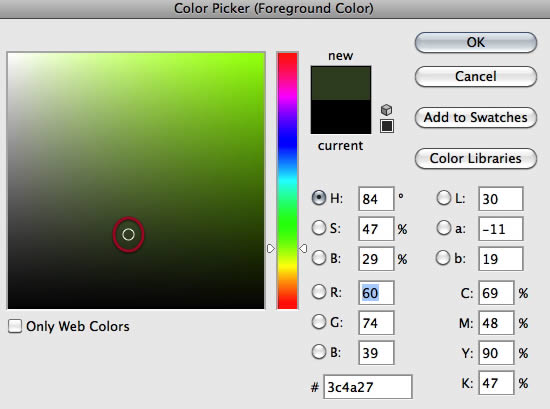Select the Lab a channel radio button
The width and height of the screenshot is (550, 409).
444,228
